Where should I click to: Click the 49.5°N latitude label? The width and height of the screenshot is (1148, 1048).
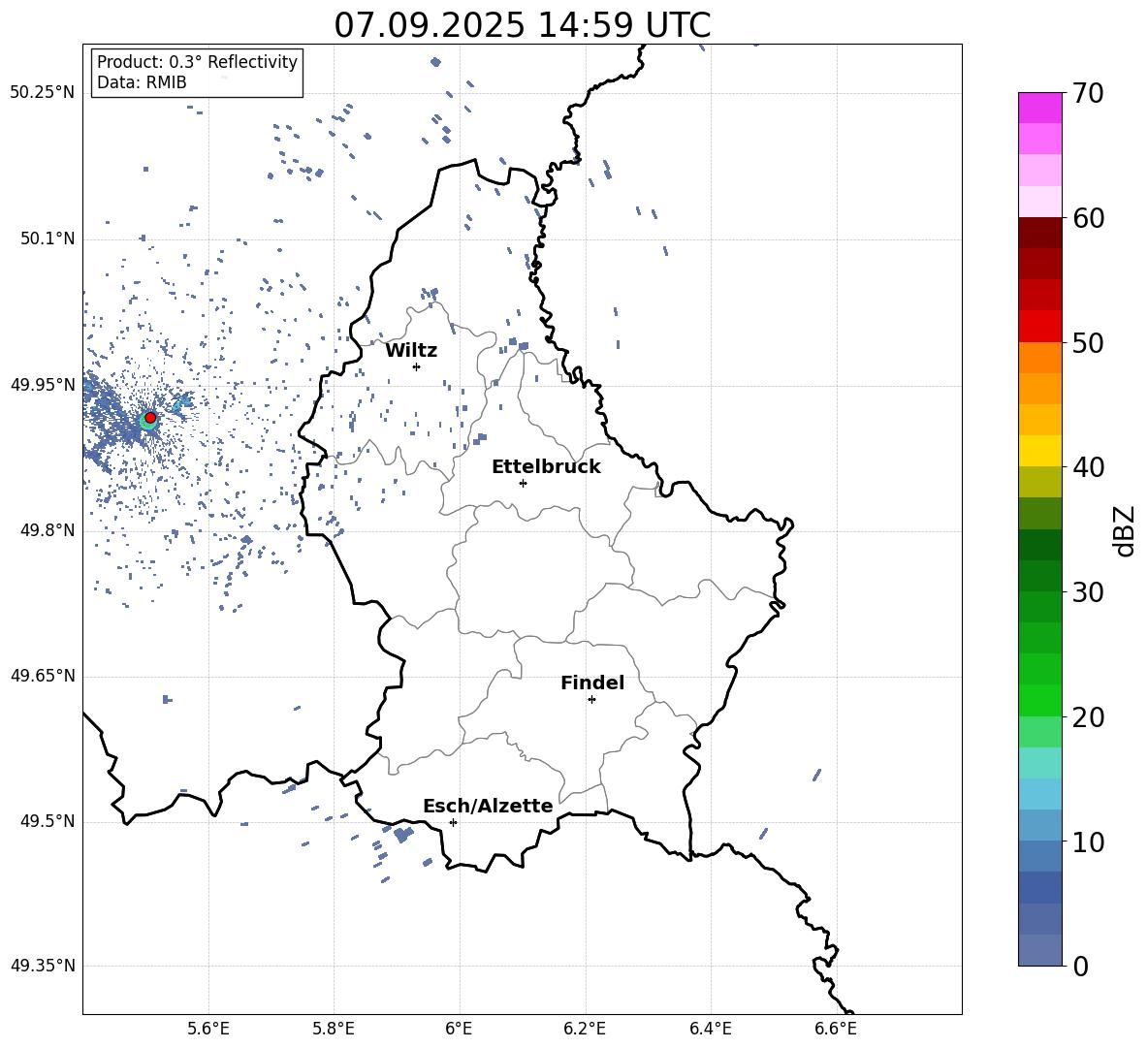click(x=48, y=821)
